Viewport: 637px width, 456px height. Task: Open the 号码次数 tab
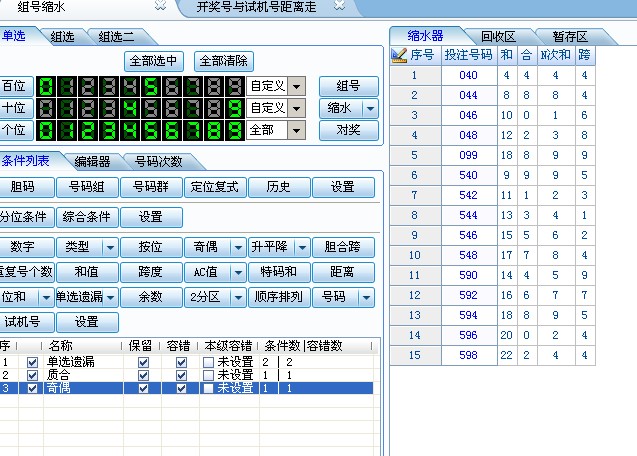[x=165, y=161]
